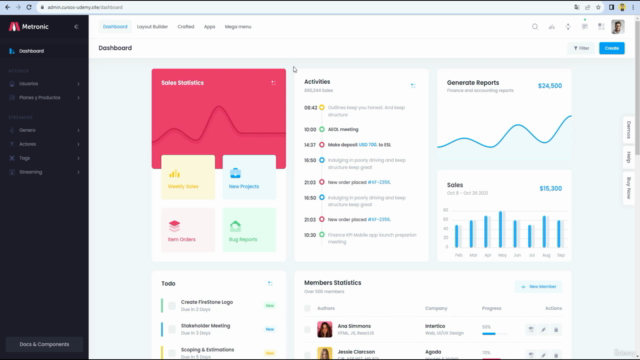Click the May bar in Sales chart
Viewport: 640px width, 360px height.
(501, 229)
